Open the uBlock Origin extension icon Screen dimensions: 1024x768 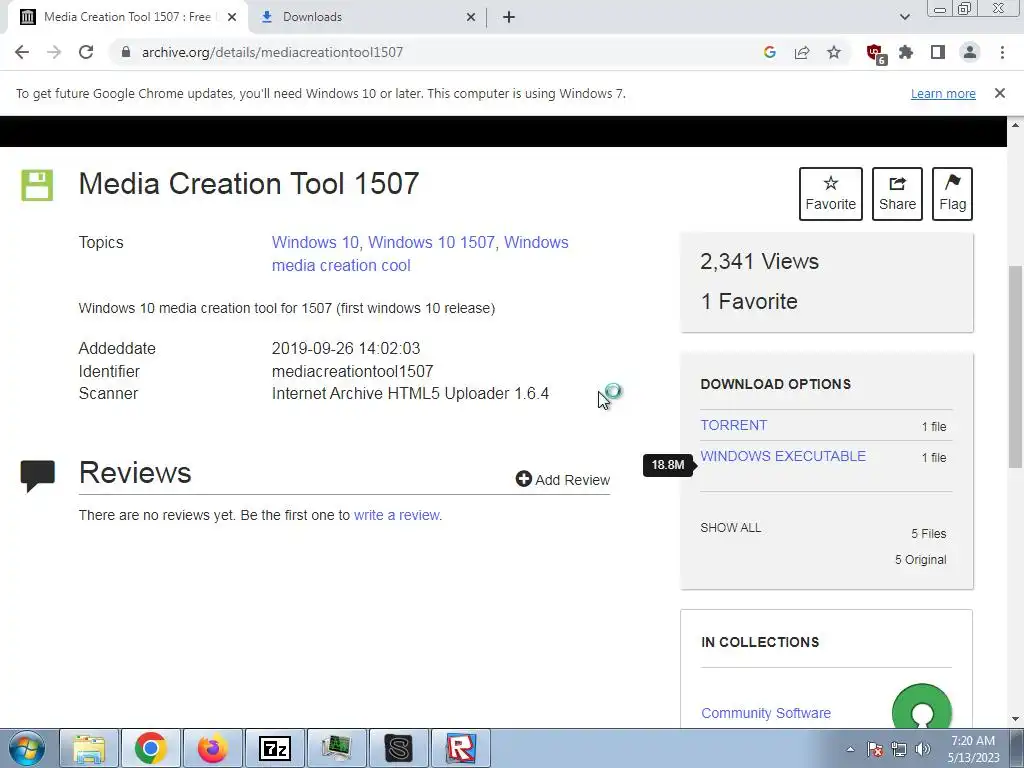pyautogui.click(x=875, y=54)
